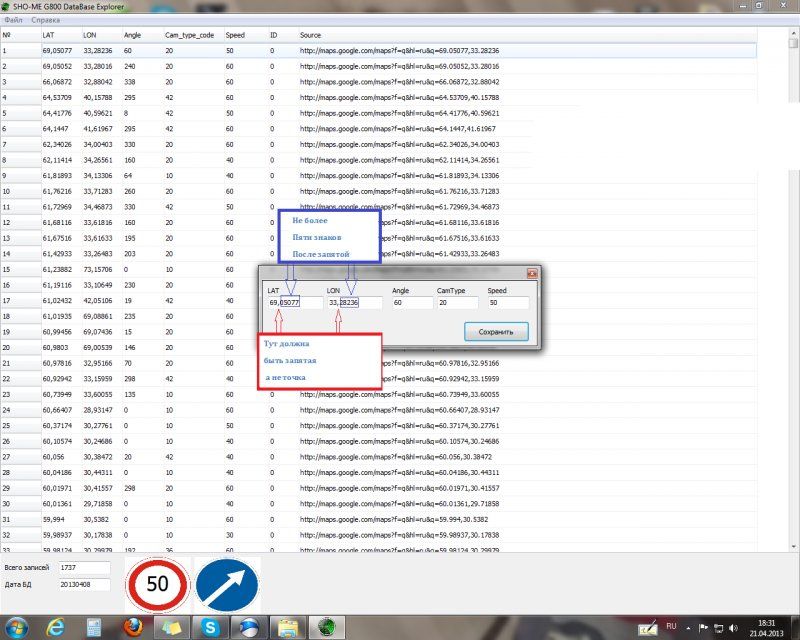
Task: Click the Cam_type_code column header
Action: [x=189, y=35]
